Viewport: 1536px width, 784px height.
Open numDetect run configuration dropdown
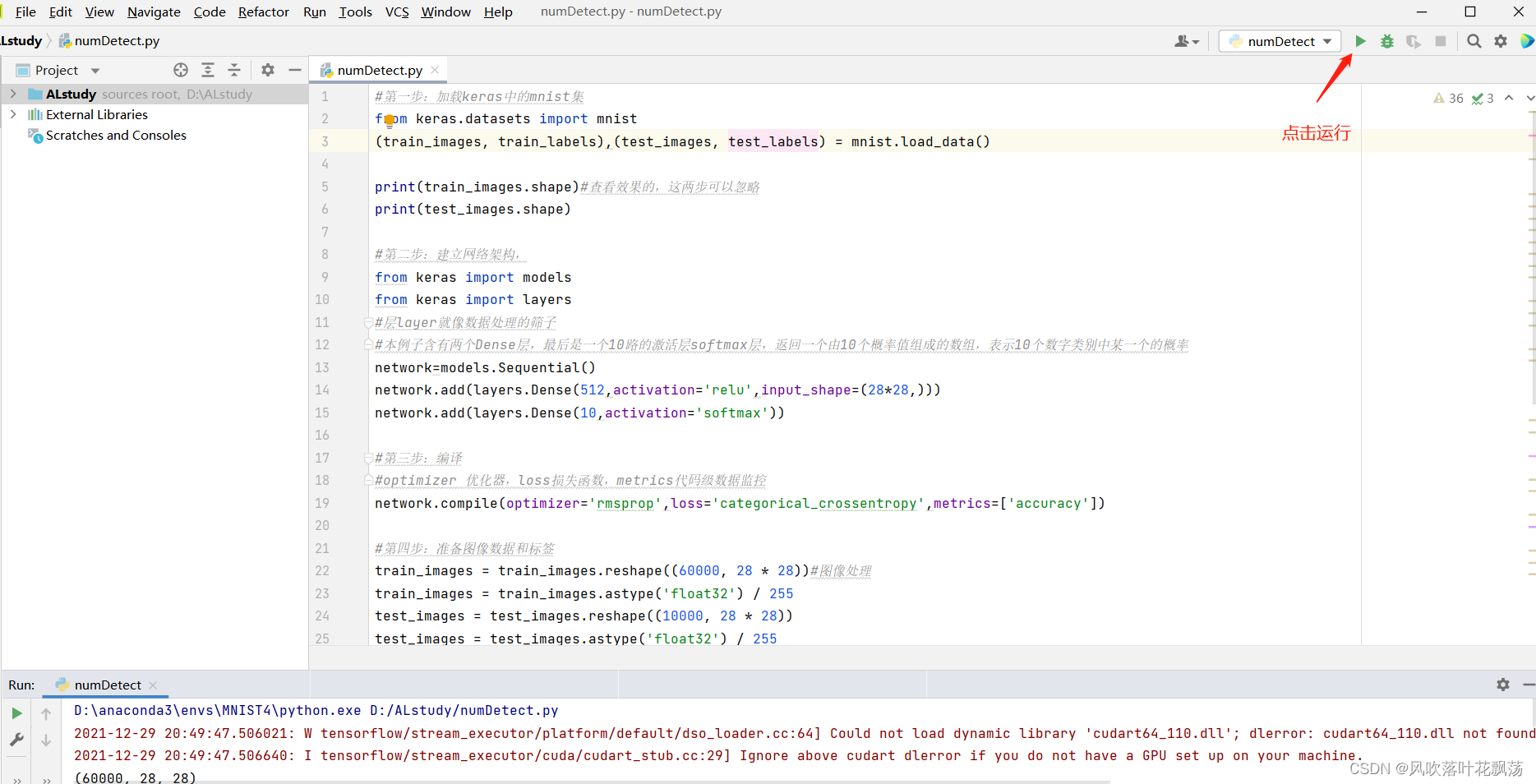[x=1280, y=41]
